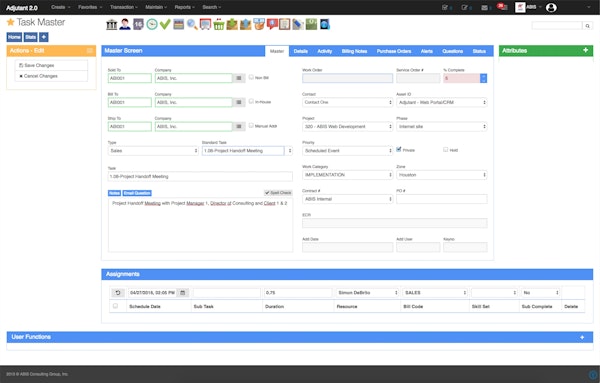
Task: Click the plus icon on Attributes panel
Action: pos(585,50)
